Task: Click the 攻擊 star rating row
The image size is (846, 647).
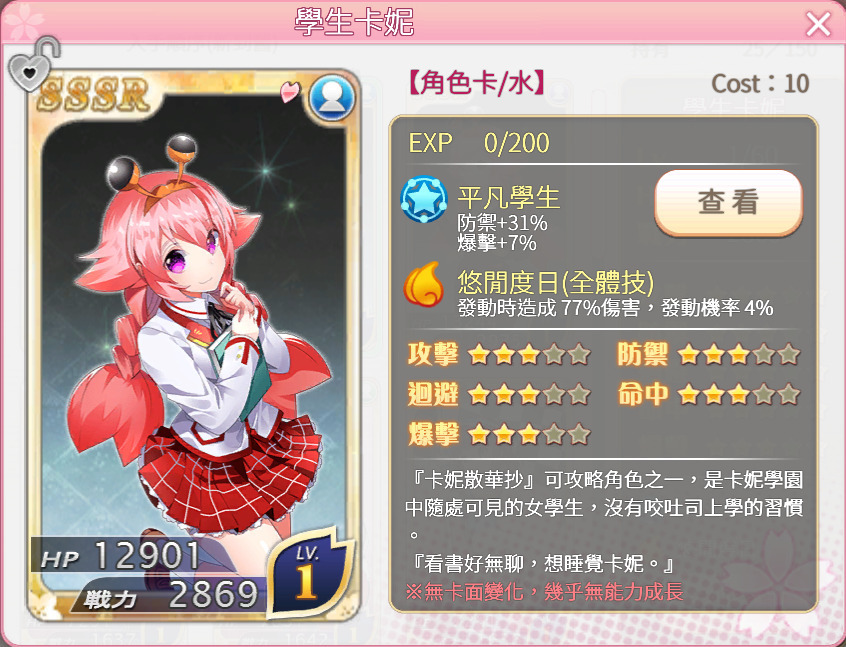Action: click(499, 355)
